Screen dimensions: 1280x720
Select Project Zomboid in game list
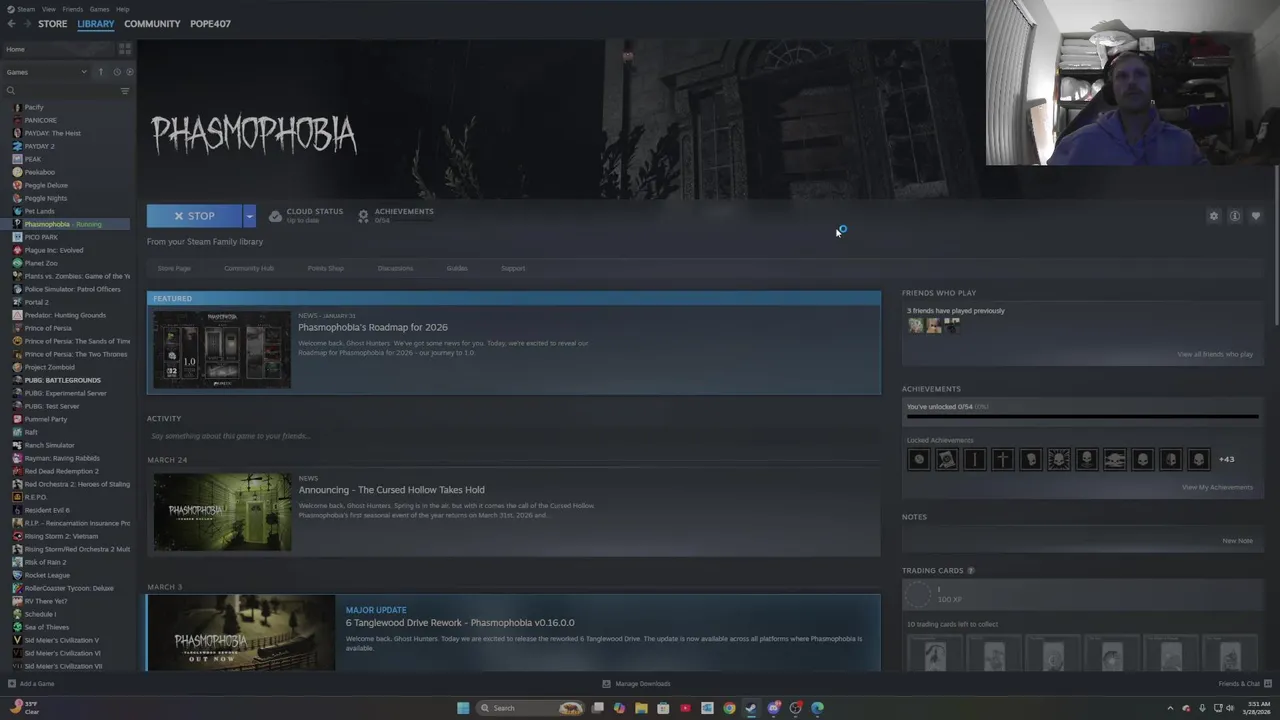(49, 367)
